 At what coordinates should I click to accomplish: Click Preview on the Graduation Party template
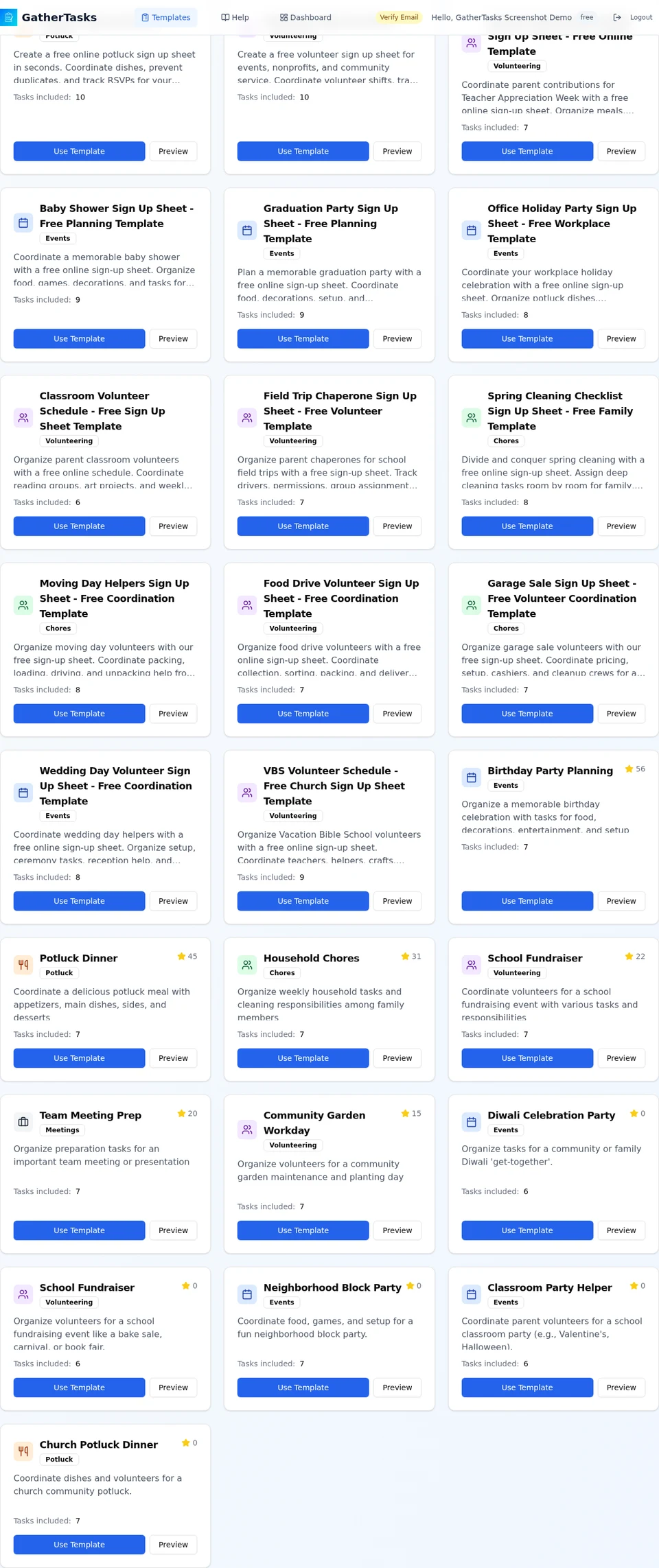click(x=397, y=338)
